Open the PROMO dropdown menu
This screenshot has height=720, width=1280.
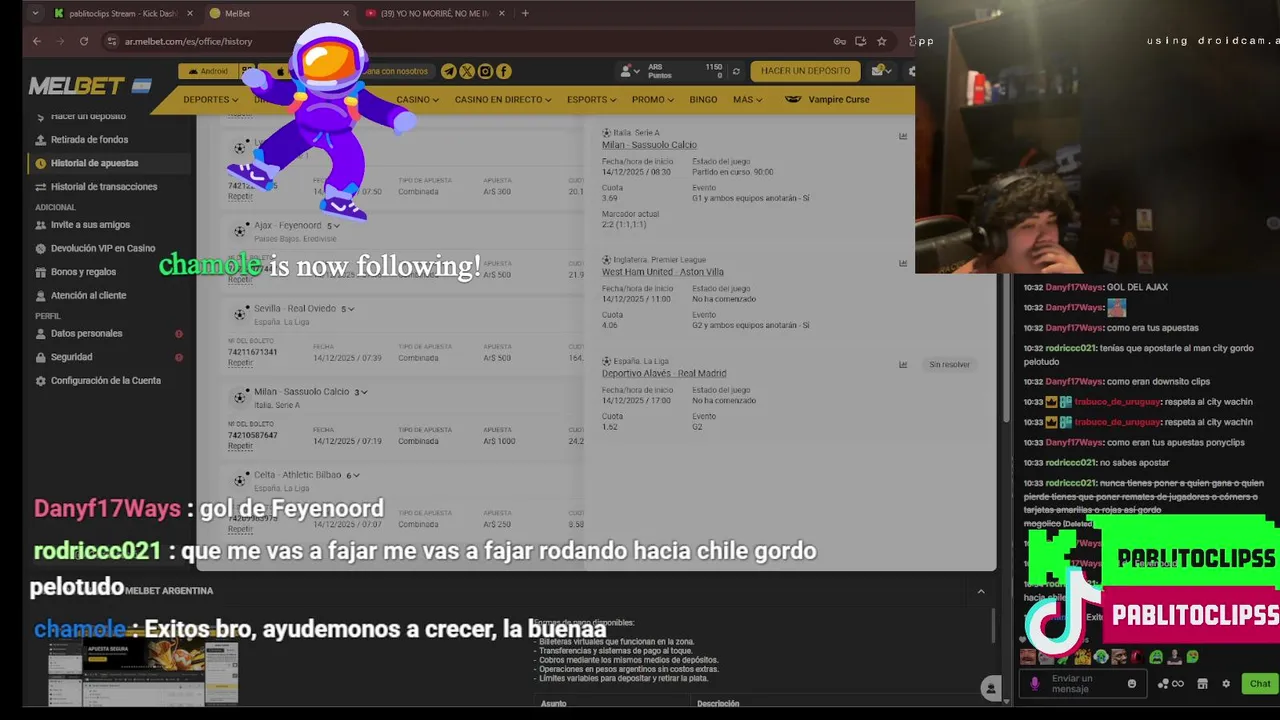click(x=652, y=100)
